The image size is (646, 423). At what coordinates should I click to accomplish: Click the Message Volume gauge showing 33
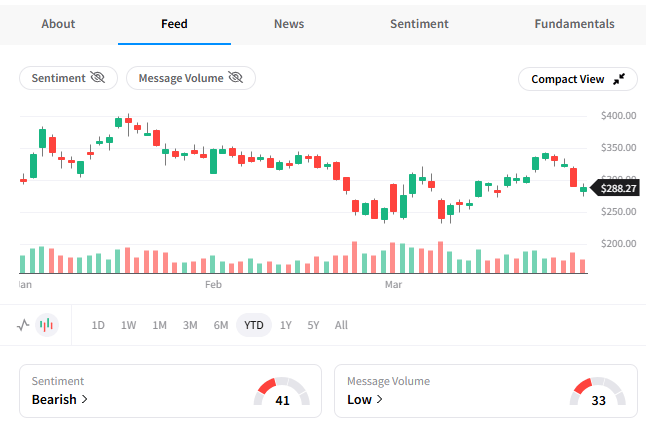pos(597,391)
